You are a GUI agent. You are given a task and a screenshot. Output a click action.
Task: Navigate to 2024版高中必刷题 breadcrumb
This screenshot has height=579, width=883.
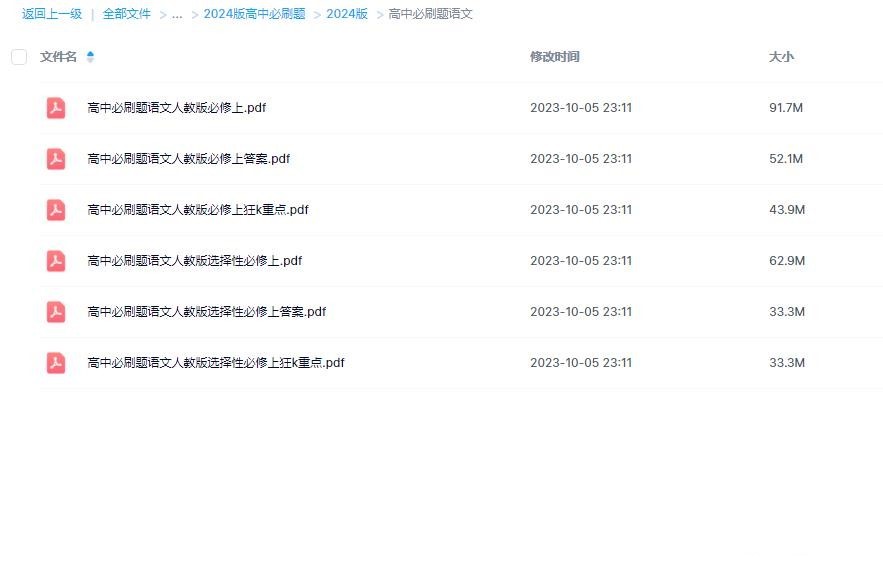pos(255,14)
